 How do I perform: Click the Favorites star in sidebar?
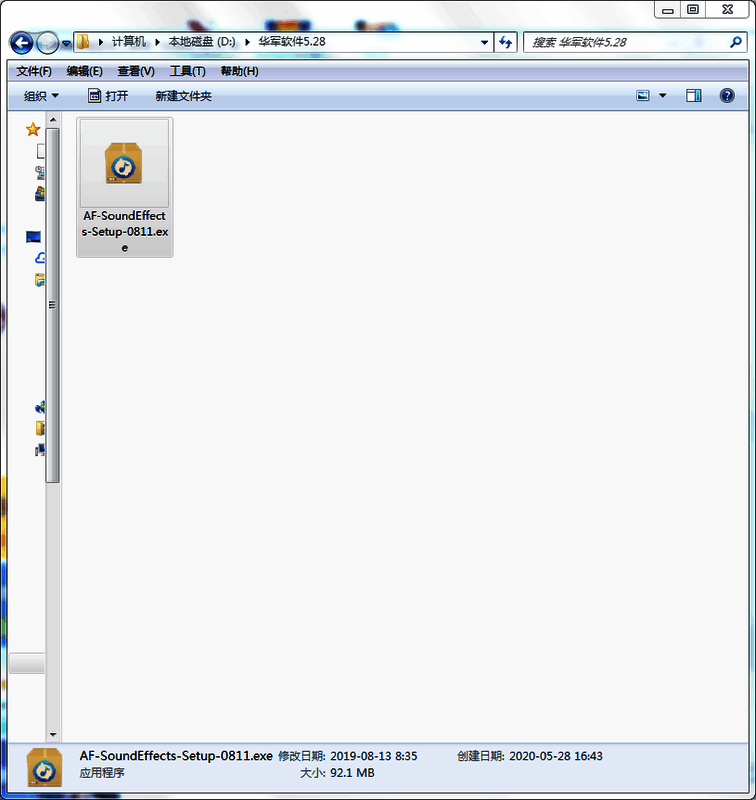33,129
